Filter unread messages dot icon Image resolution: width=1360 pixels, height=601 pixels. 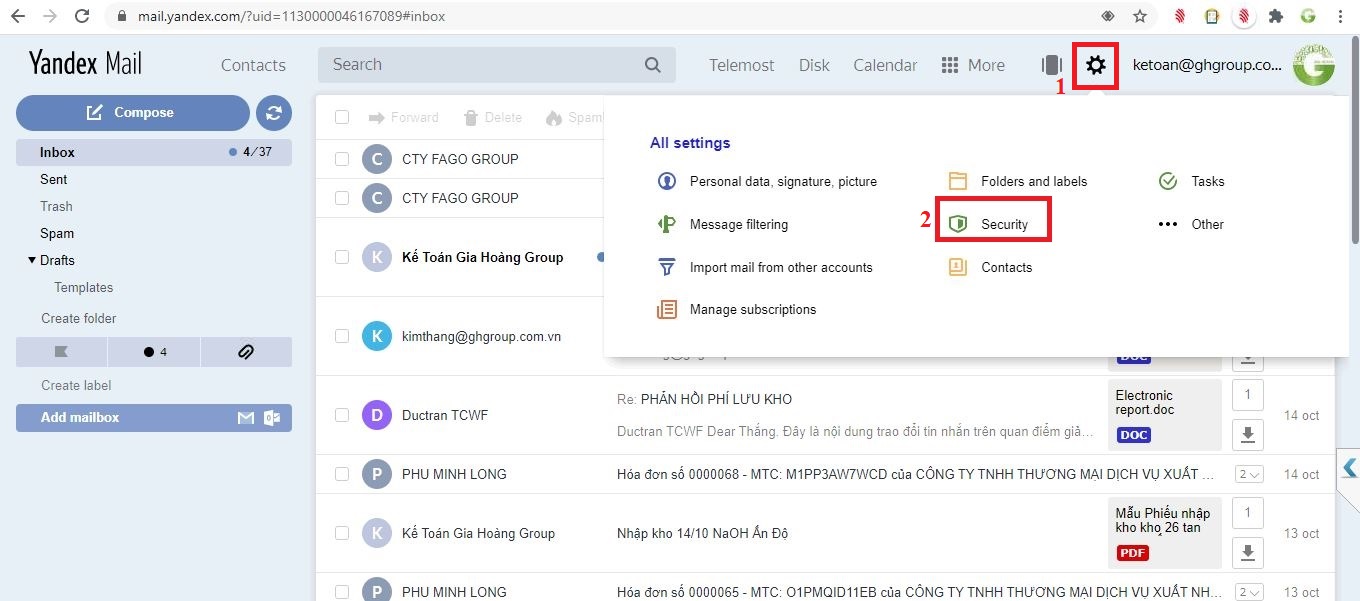click(154, 352)
